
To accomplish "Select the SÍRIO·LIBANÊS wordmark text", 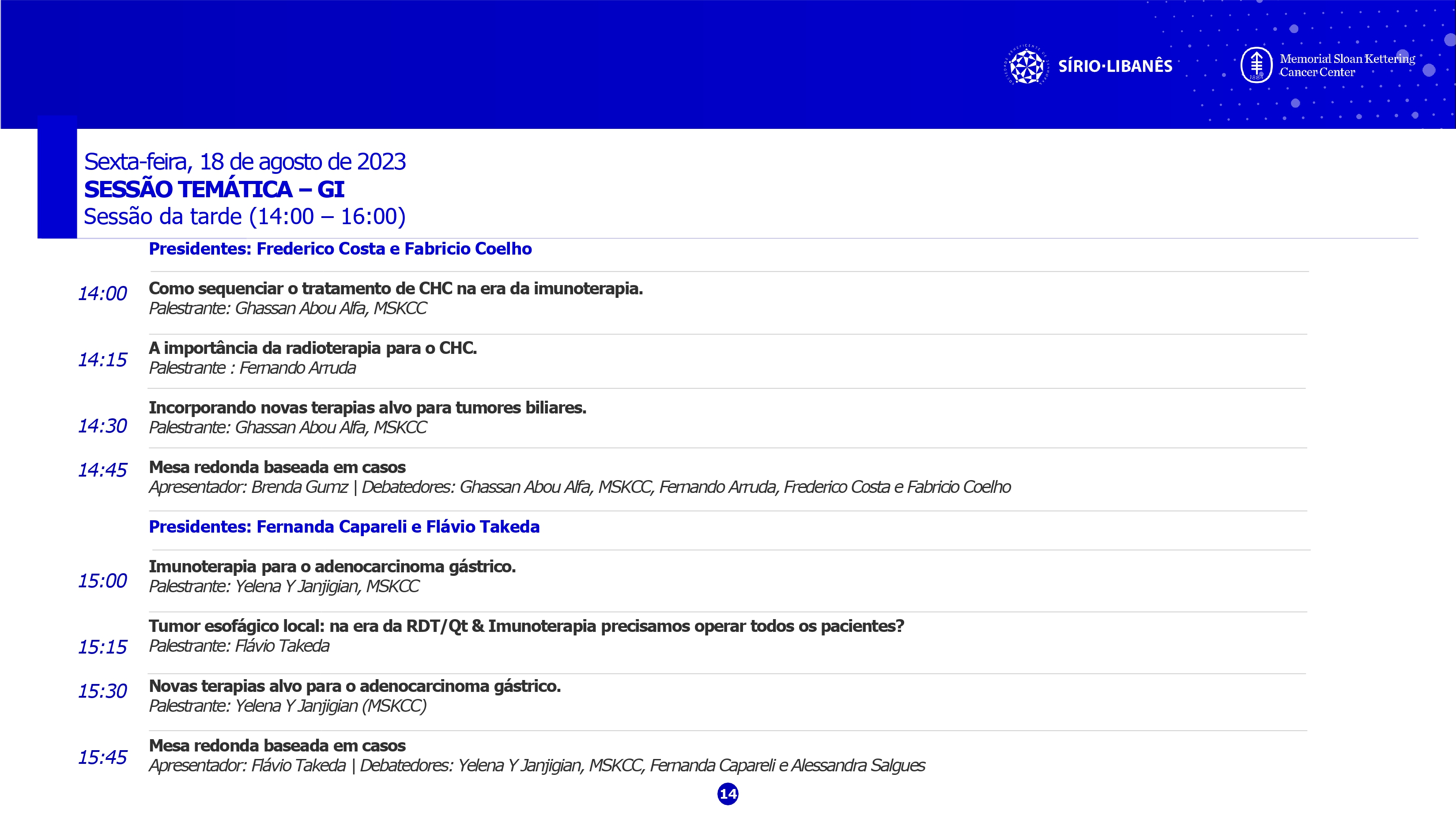I will click(1115, 66).
